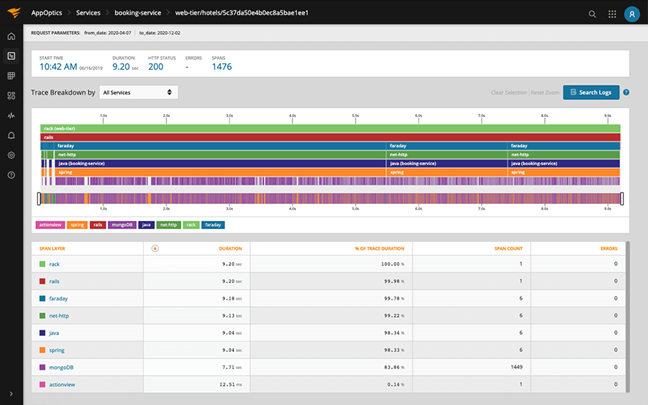Sort by Span Count column header
Screen dimensions: 648x405
(508, 248)
